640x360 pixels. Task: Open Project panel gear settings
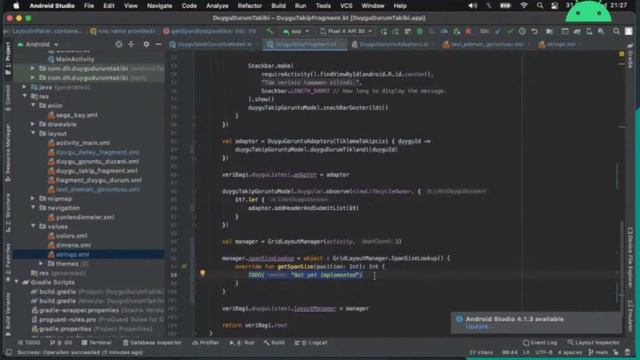(146, 44)
